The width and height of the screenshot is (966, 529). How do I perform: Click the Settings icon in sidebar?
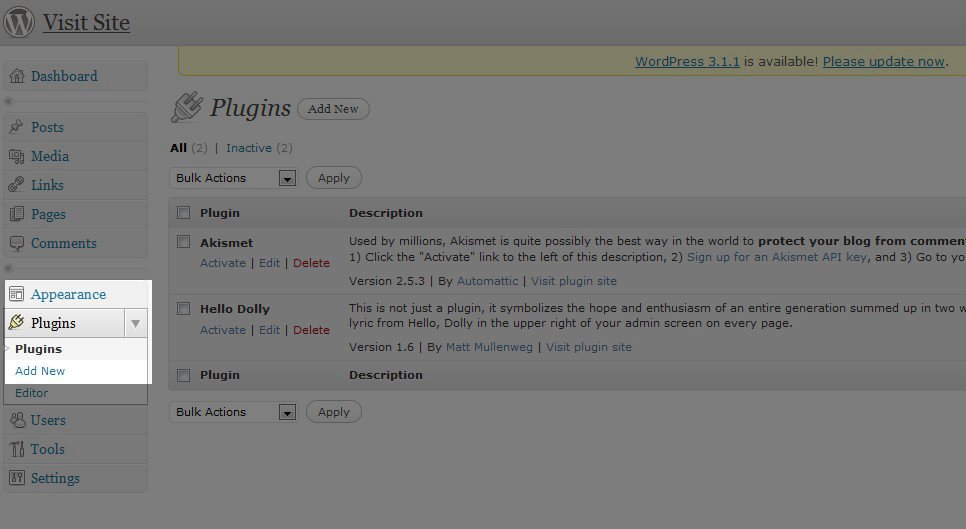(x=17, y=478)
